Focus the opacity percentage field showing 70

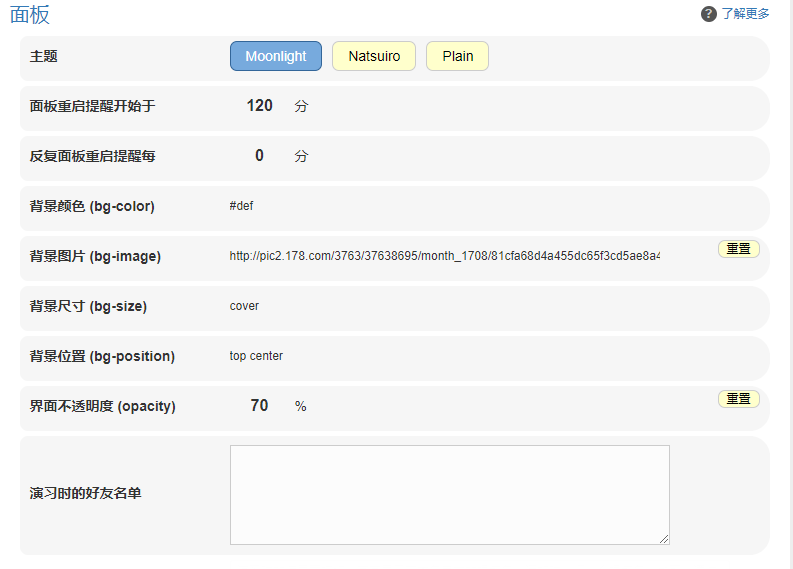pos(259,406)
